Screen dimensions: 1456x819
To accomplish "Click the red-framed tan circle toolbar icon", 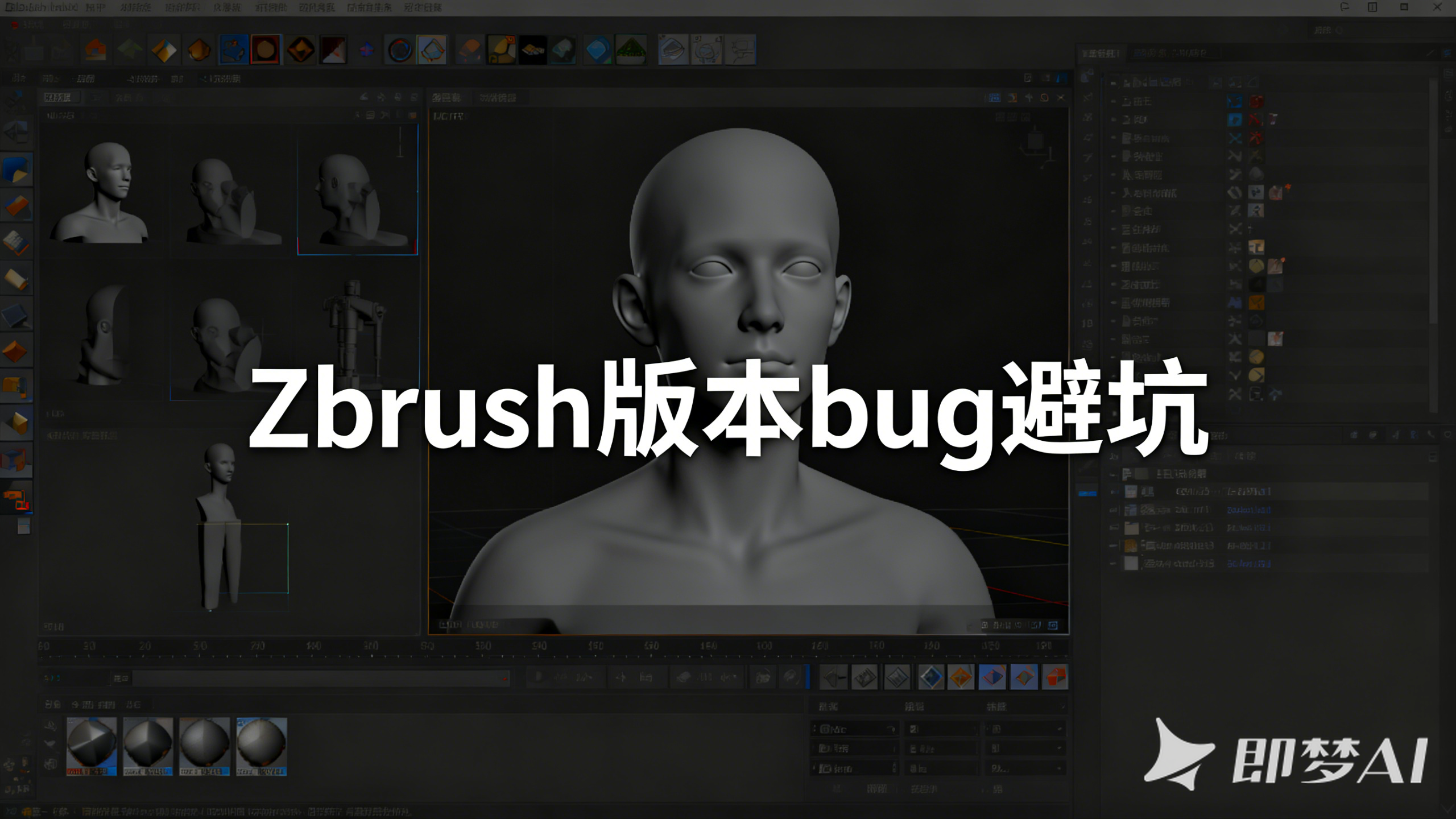I will coord(266,50).
